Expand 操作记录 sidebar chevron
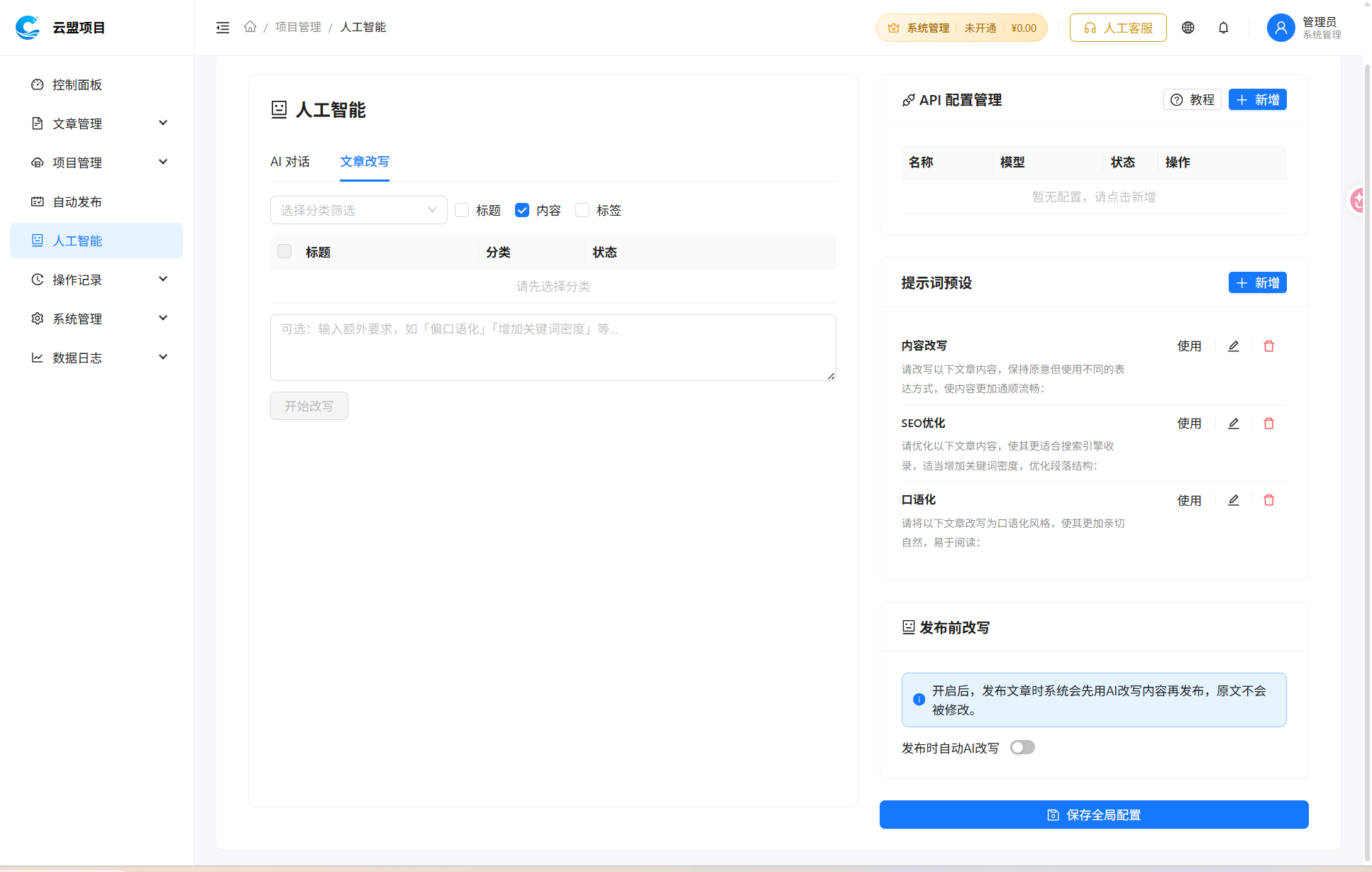 click(x=163, y=279)
